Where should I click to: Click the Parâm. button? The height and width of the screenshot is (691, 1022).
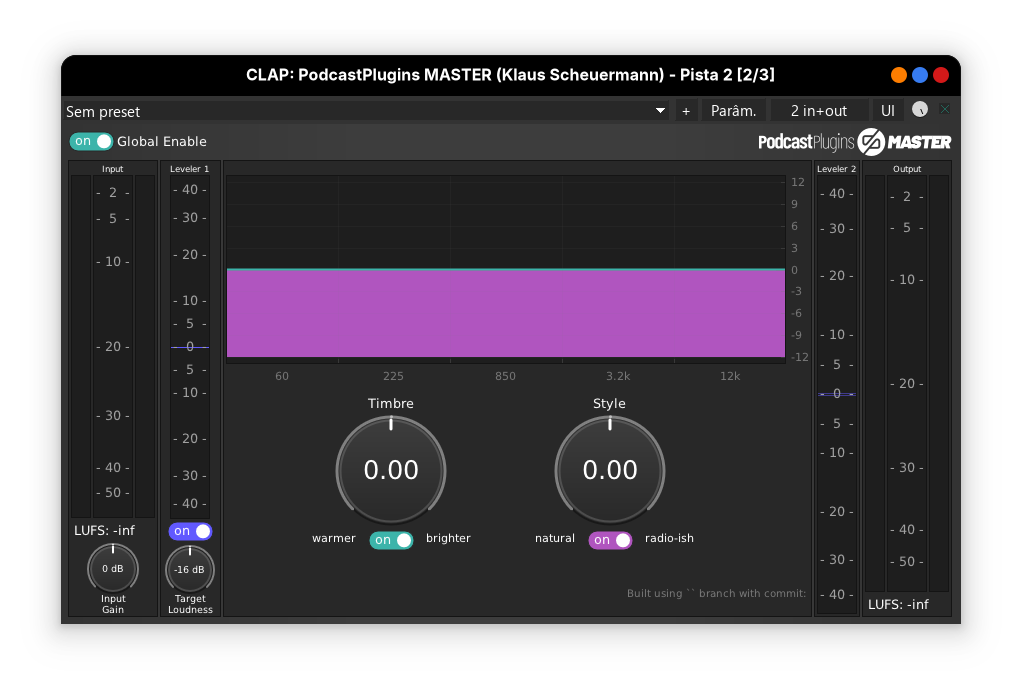(733, 110)
